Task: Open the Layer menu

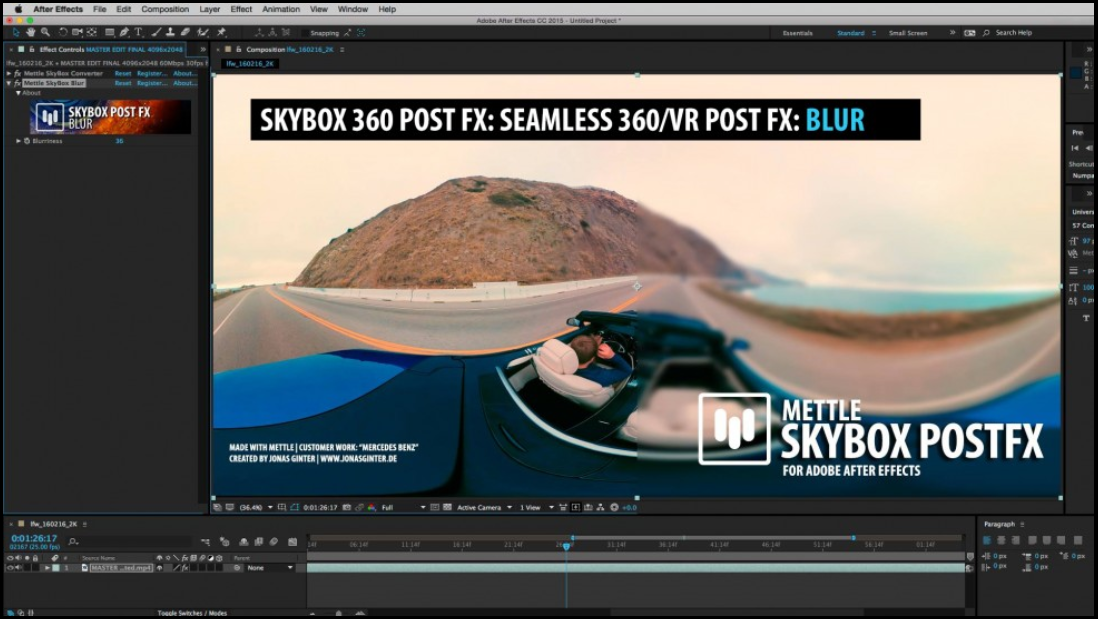Action: pos(209,9)
